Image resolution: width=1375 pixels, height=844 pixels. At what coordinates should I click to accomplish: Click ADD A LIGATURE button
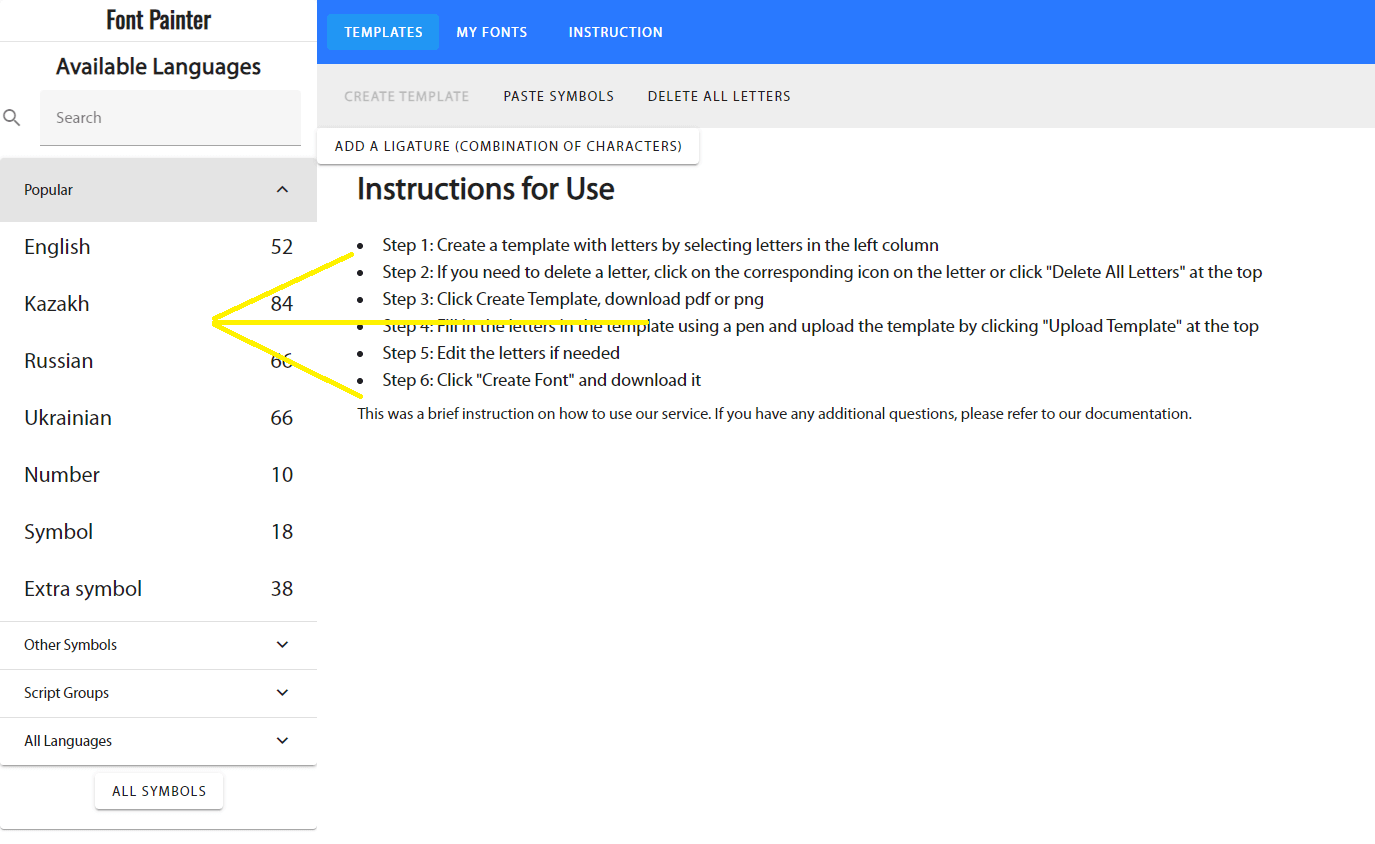[508, 146]
